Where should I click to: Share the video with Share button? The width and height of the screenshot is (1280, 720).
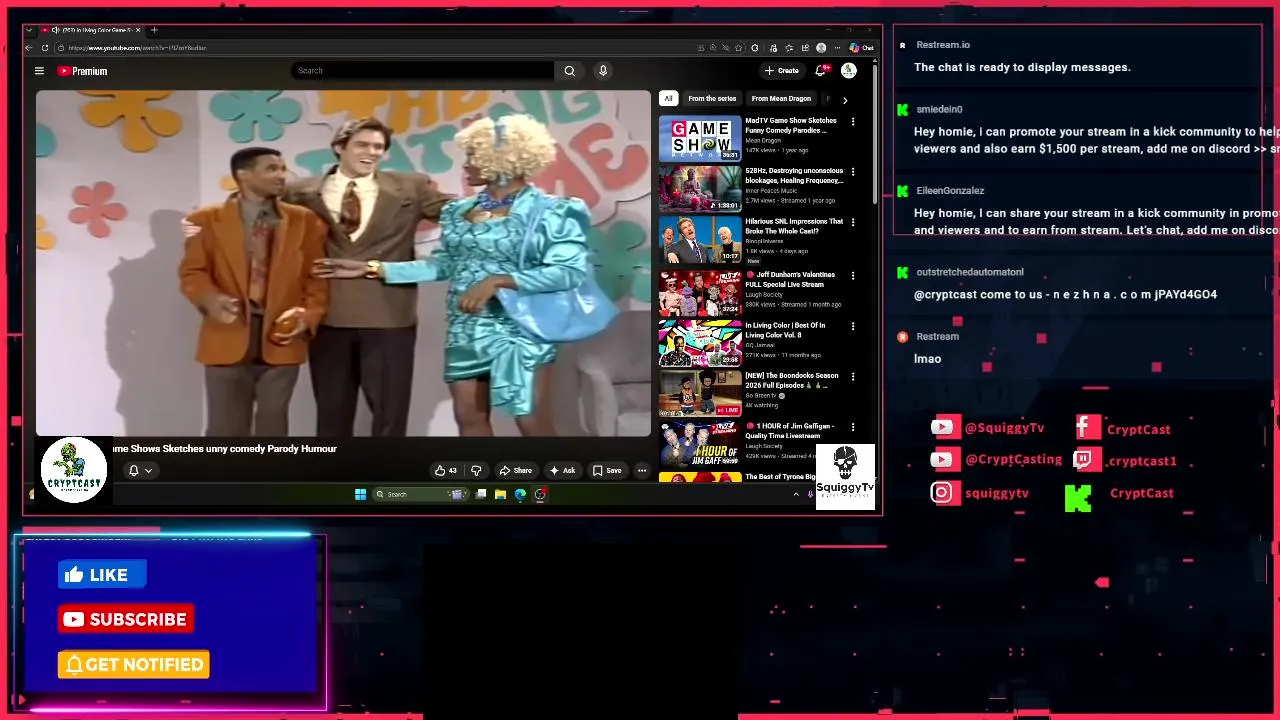[516, 470]
